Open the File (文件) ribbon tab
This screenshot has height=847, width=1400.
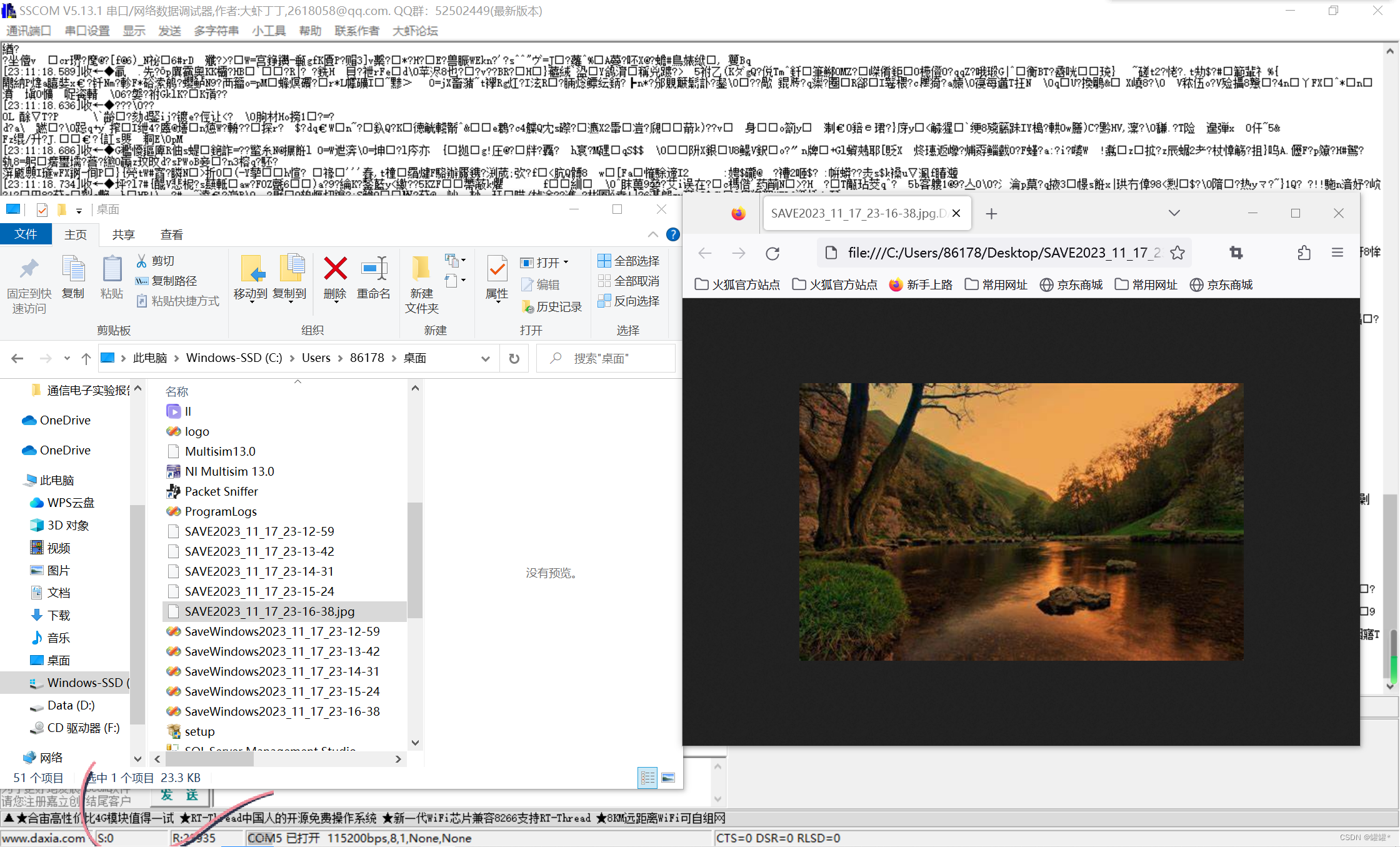tap(26, 234)
